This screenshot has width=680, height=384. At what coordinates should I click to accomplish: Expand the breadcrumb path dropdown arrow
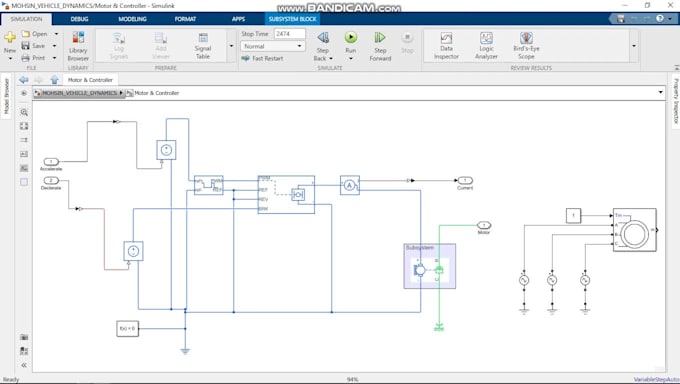(x=660, y=92)
